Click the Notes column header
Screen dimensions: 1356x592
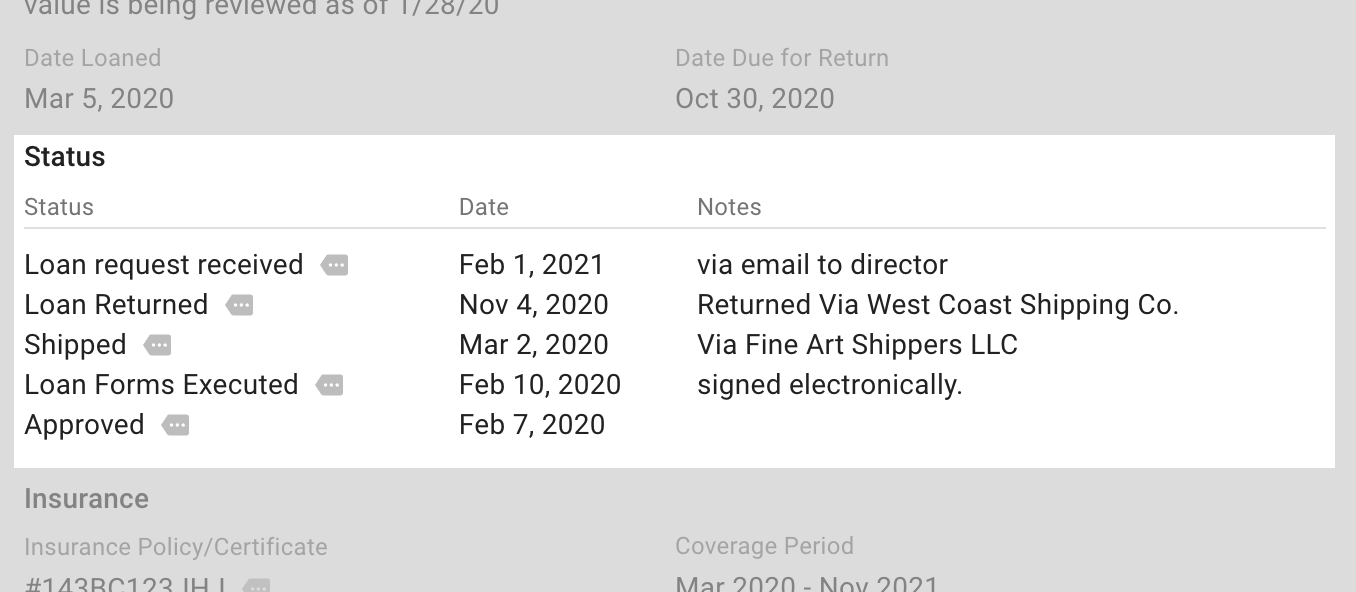pos(729,207)
